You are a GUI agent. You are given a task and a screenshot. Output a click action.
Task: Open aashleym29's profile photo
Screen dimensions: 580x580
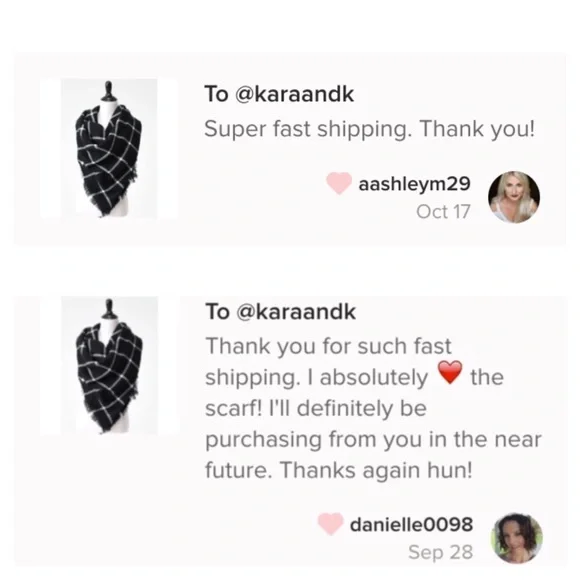[x=514, y=197]
